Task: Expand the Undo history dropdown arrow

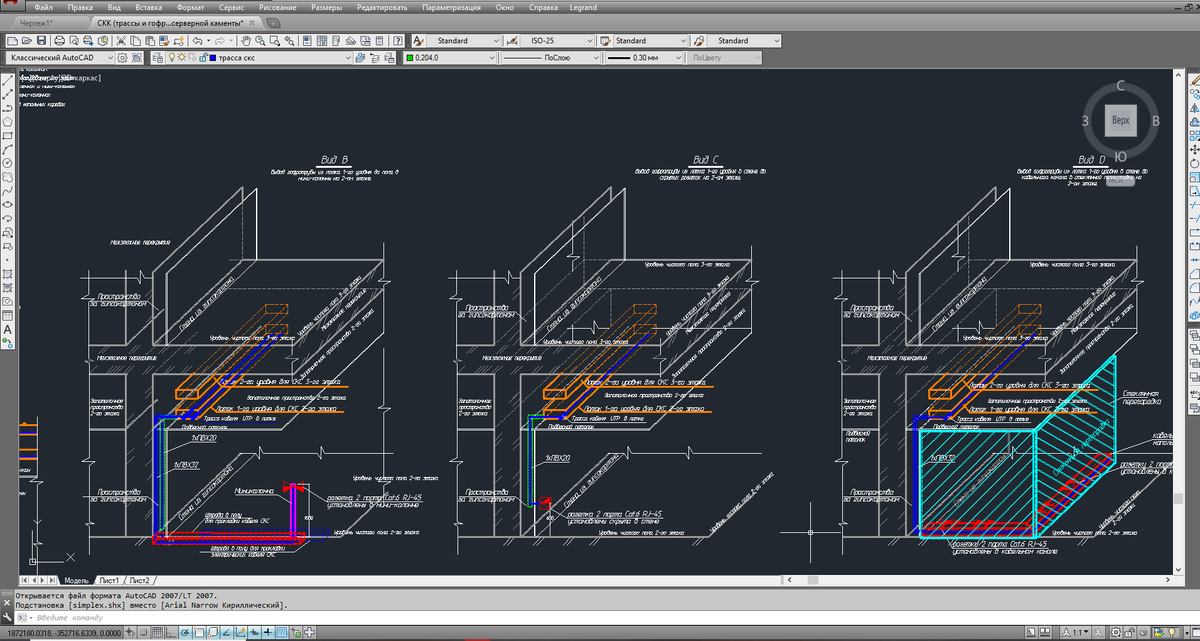Action: (207, 41)
